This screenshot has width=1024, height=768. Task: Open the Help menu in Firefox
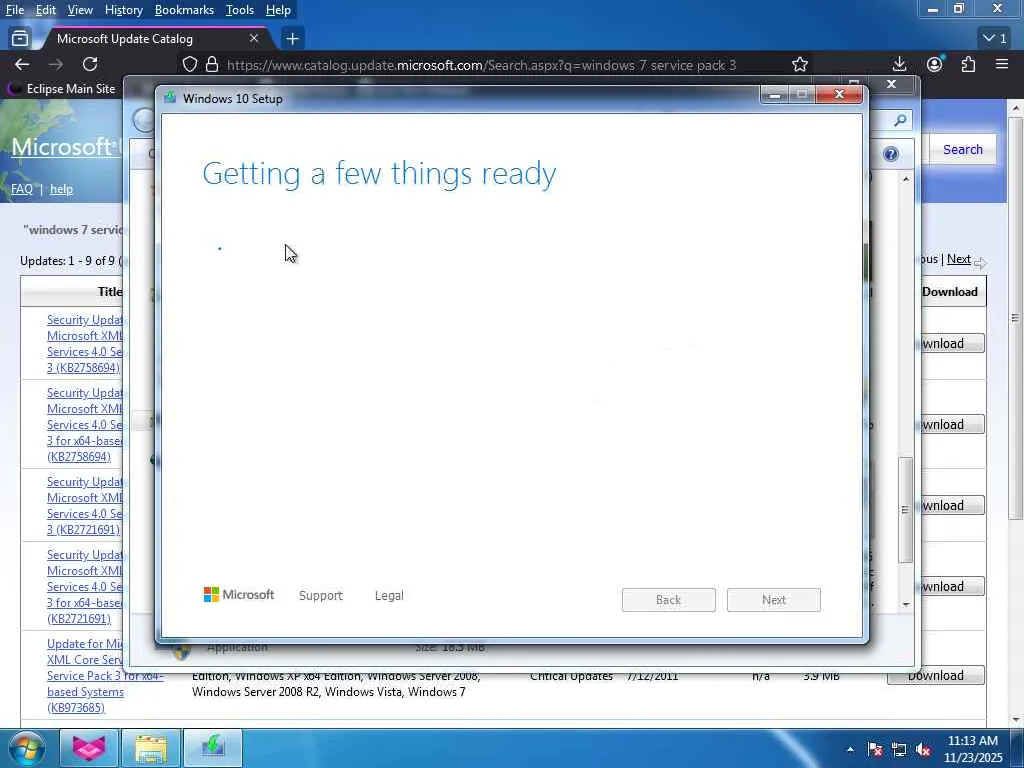coord(278,10)
